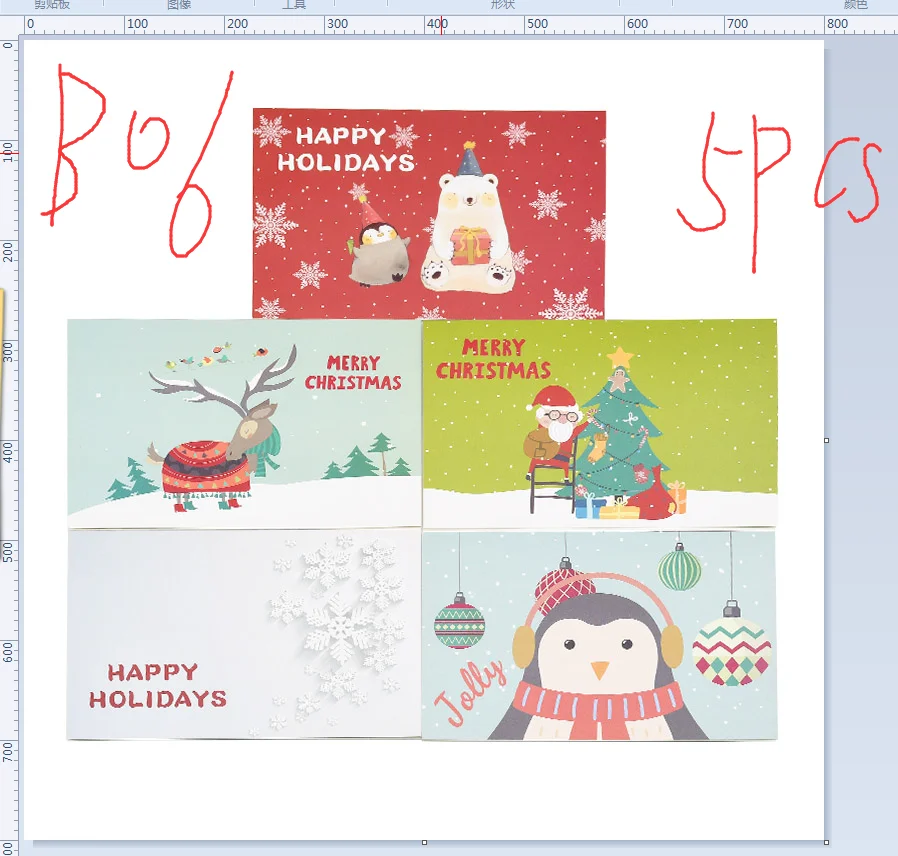
Task: Select the penguin with earmuffs card
Action: click(x=600, y=635)
